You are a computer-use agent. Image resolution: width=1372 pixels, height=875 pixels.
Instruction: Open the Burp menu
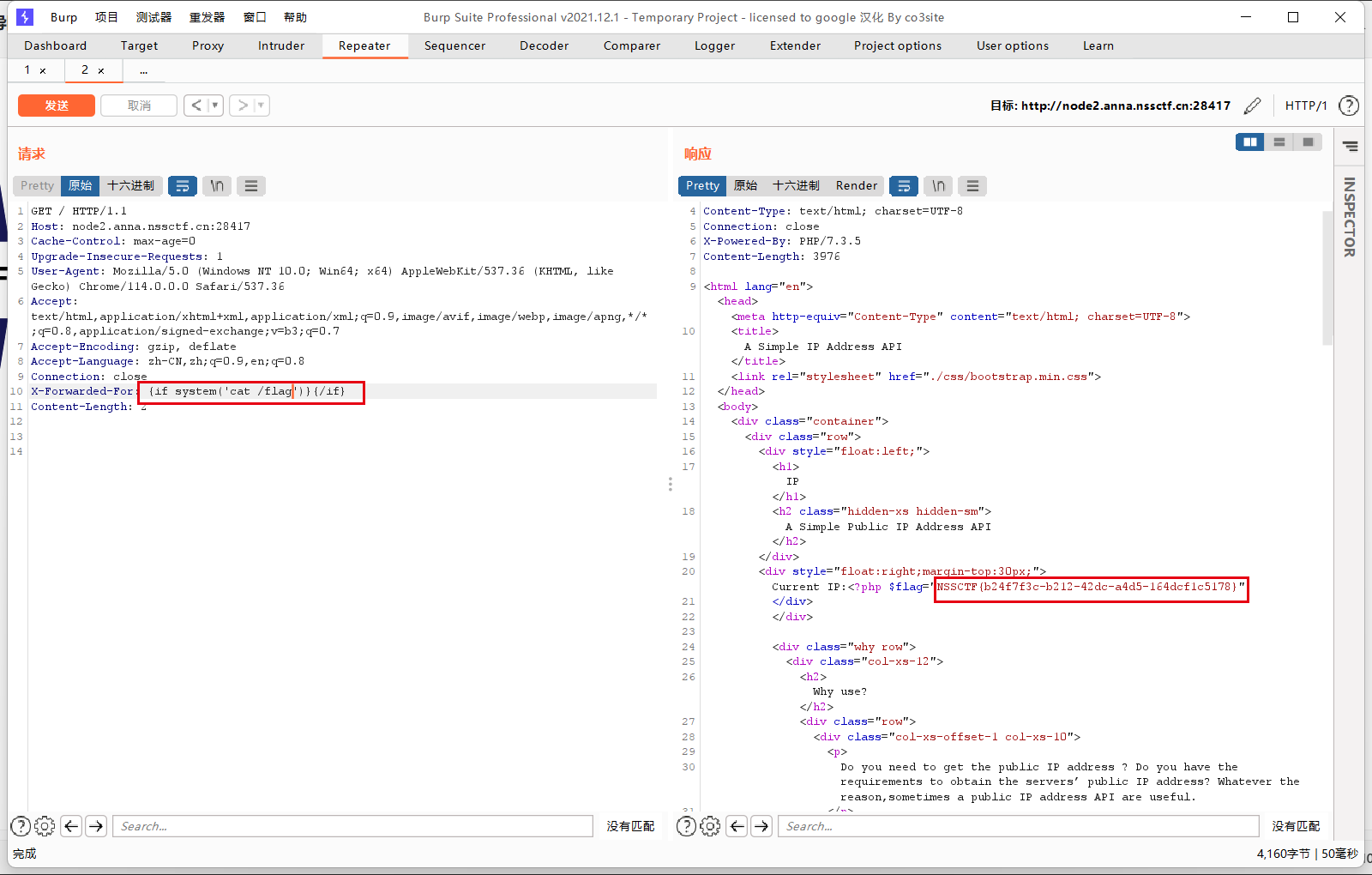pos(63,17)
